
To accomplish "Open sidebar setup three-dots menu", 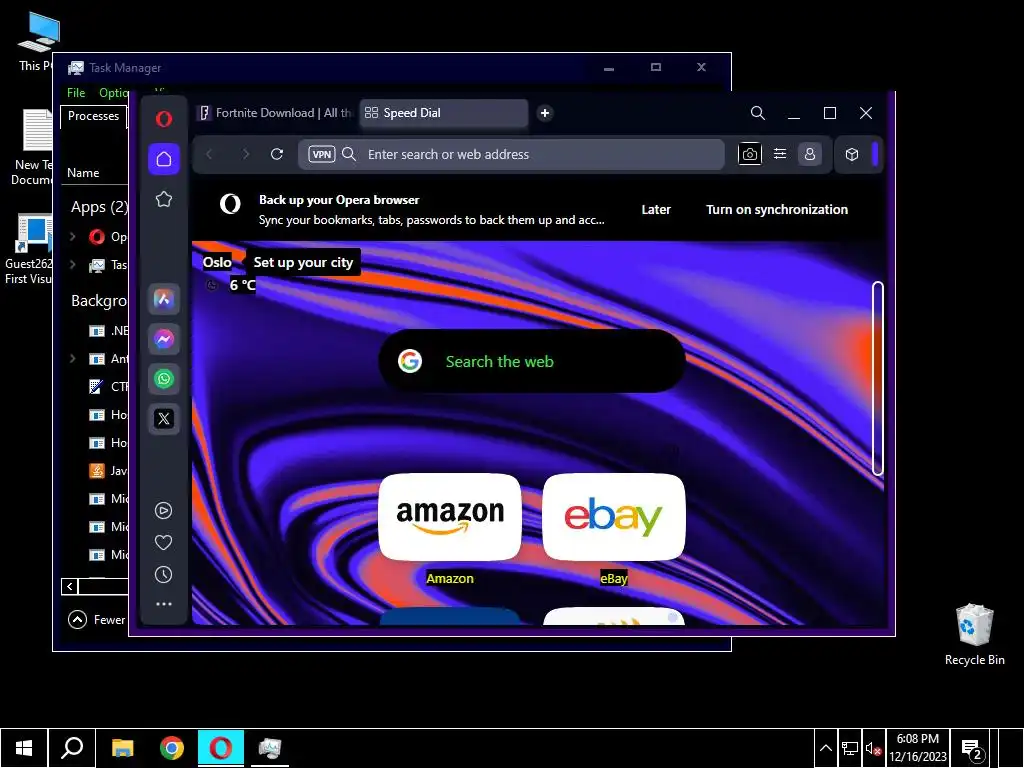I will 163,604.
